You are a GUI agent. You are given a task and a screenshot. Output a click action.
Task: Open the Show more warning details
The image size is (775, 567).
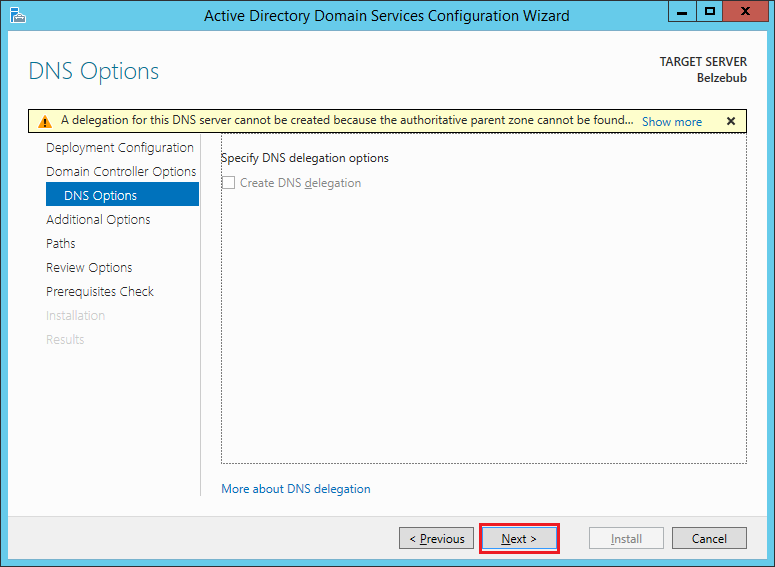[x=672, y=122]
